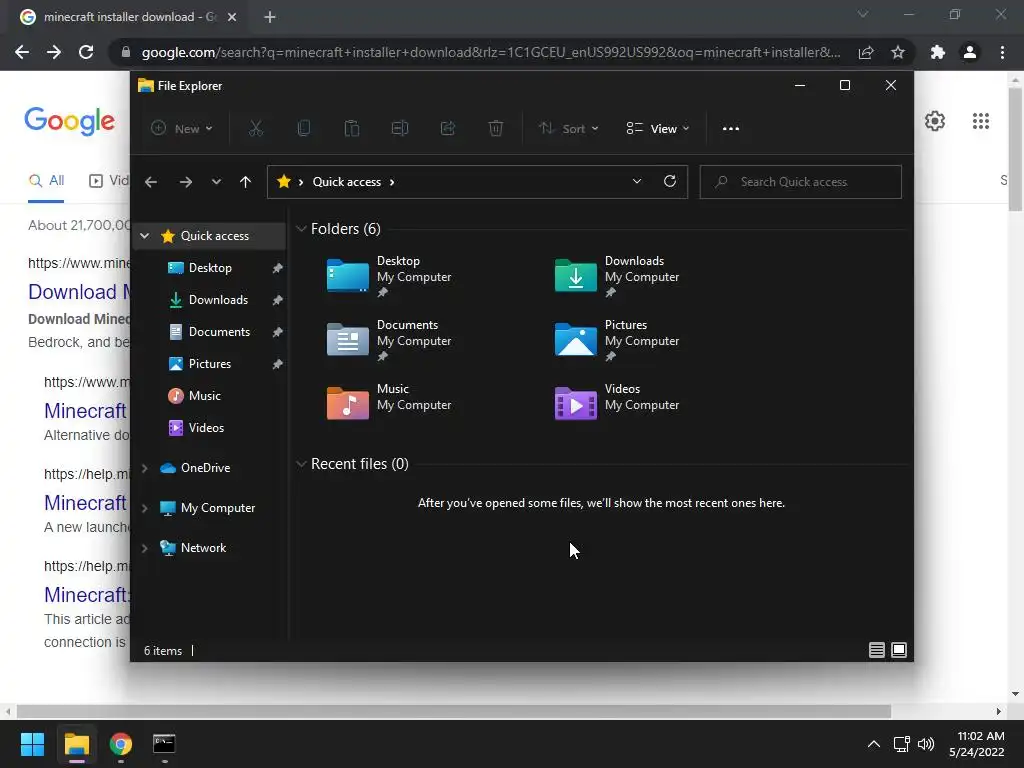Unpin Downloads using its sidebar pin icon
Screen dimensions: 1024x768
pos(277,300)
